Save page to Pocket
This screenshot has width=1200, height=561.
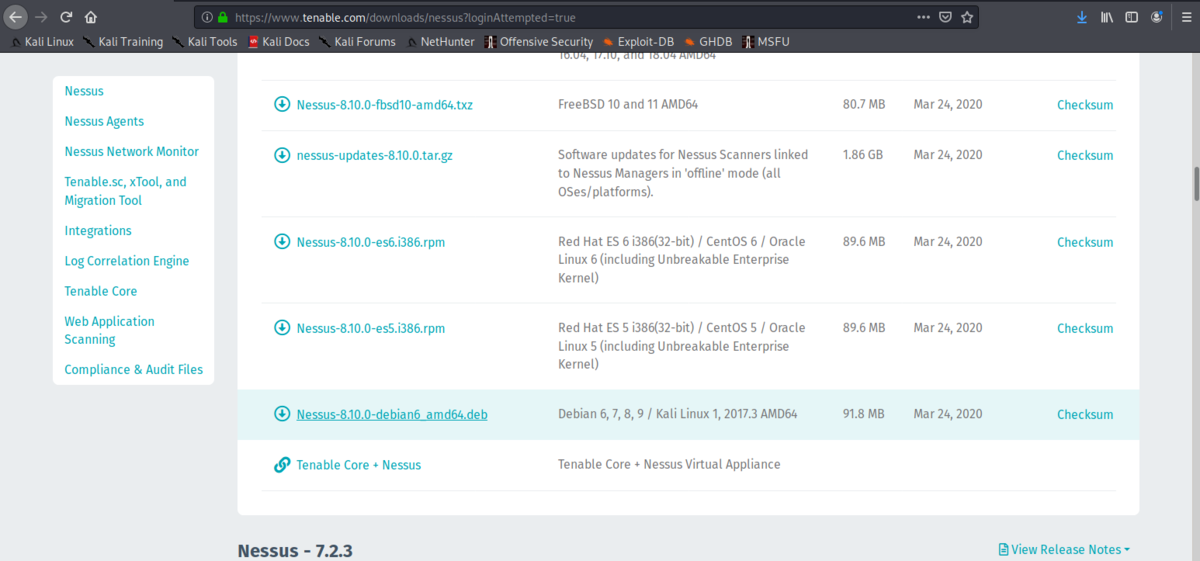point(945,17)
